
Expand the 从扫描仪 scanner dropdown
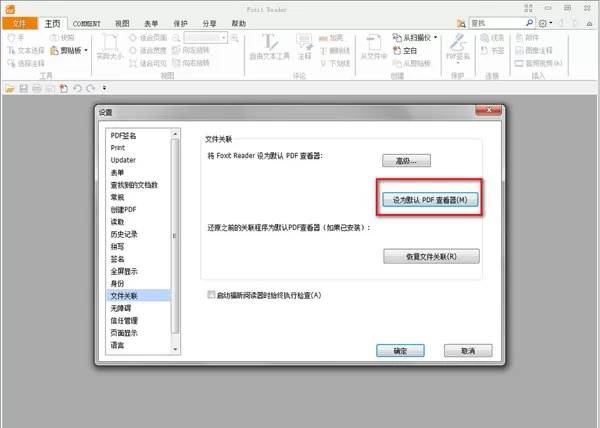(435, 37)
